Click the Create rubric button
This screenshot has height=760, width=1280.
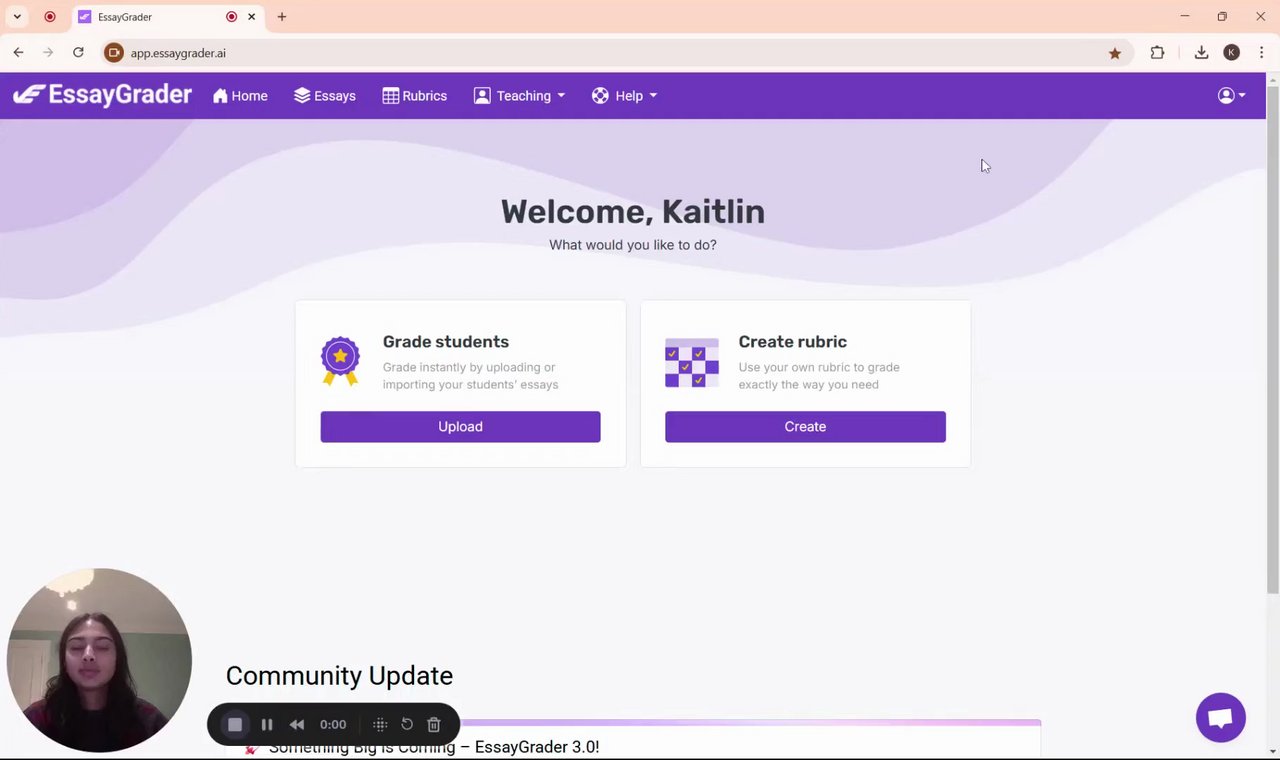[x=805, y=426]
